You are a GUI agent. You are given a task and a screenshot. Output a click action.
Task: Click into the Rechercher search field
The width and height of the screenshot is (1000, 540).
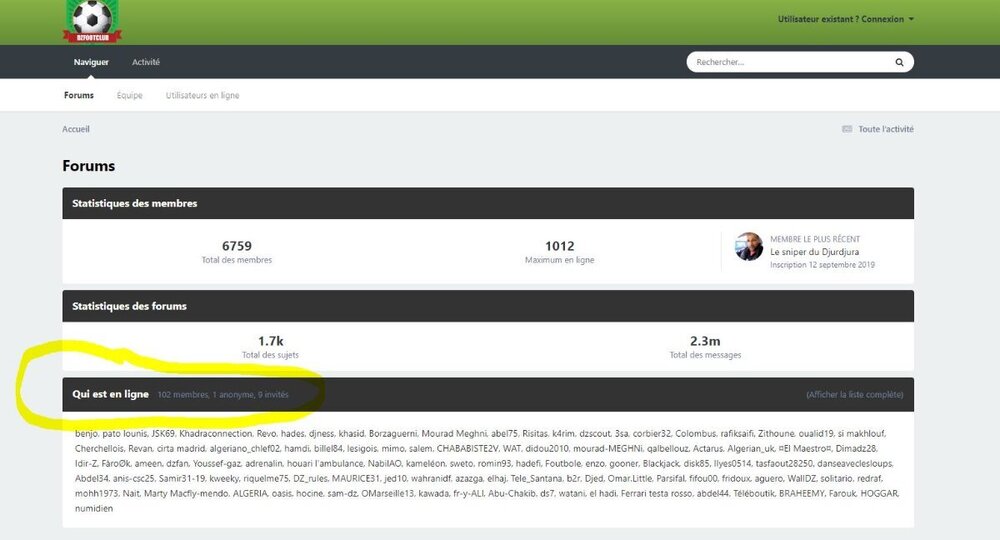pyautogui.click(x=791, y=62)
